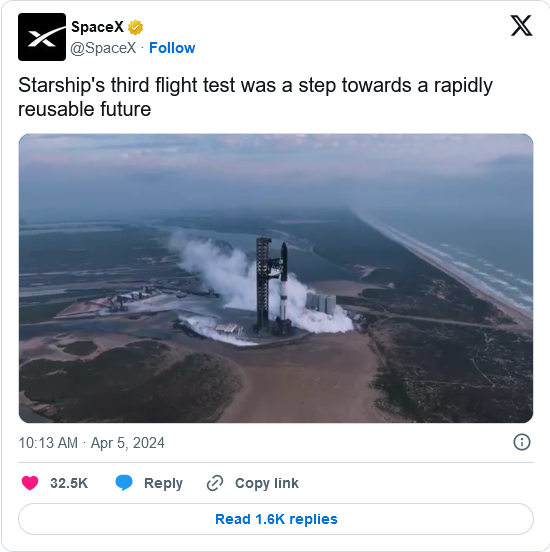Open the 10:13 AM timestamp
Image resolution: width=550 pixels, height=552 pixels.
coord(48,443)
